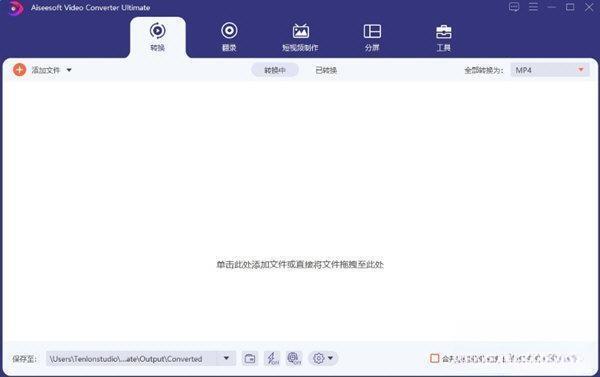Select the 转换中 (Converting) filter
Image resolution: width=600 pixels, height=377 pixels.
pyautogui.click(x=275, y=70)
